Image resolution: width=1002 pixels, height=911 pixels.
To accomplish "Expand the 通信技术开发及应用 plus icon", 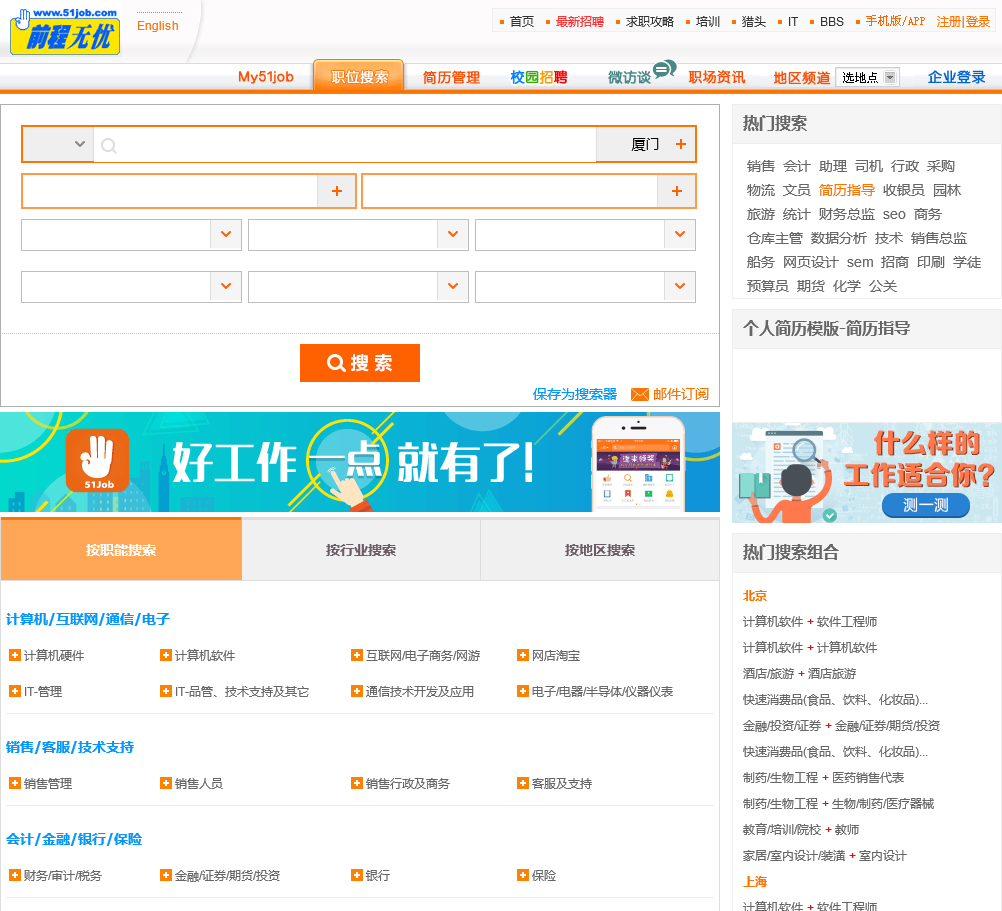I will (x=357, y=691).
